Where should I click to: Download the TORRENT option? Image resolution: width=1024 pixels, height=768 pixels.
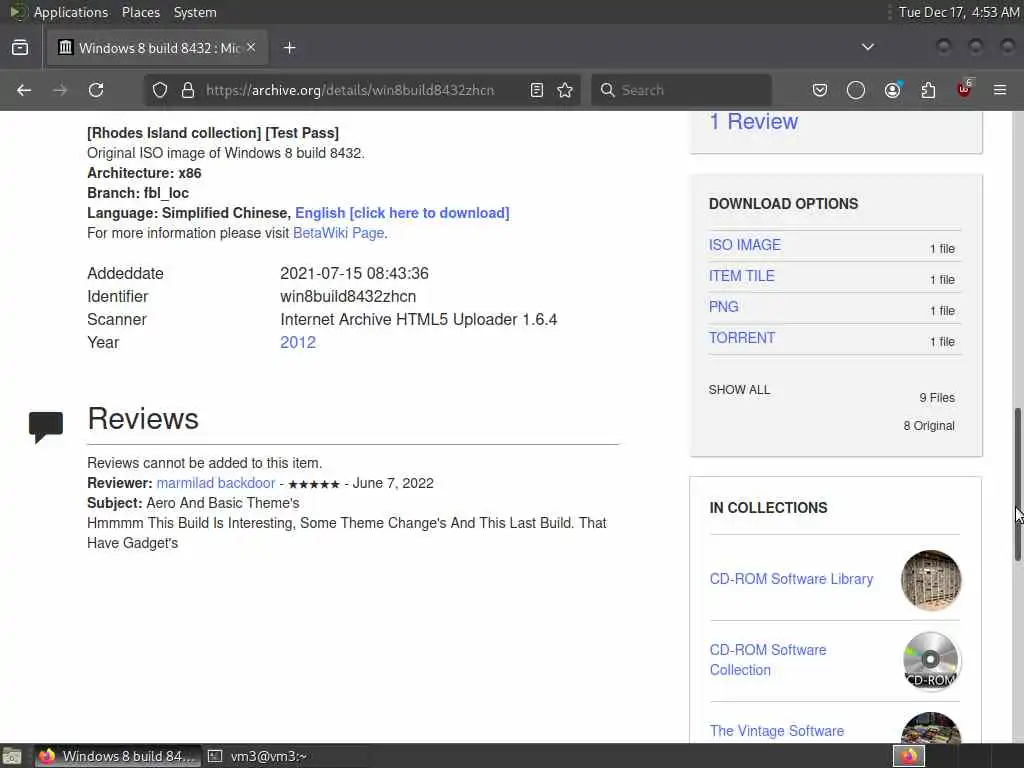(x=742, y=338)
